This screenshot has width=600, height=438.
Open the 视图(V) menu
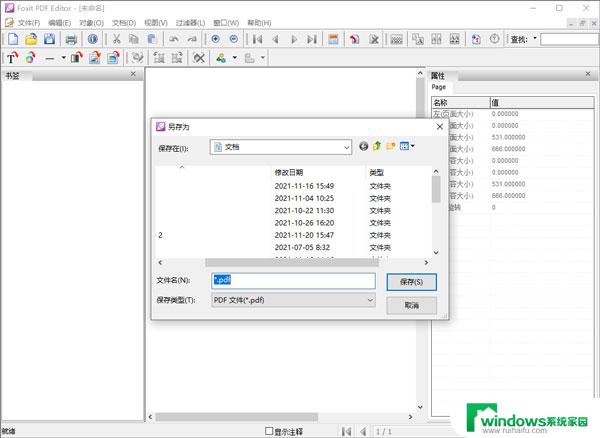click(156, 23)
